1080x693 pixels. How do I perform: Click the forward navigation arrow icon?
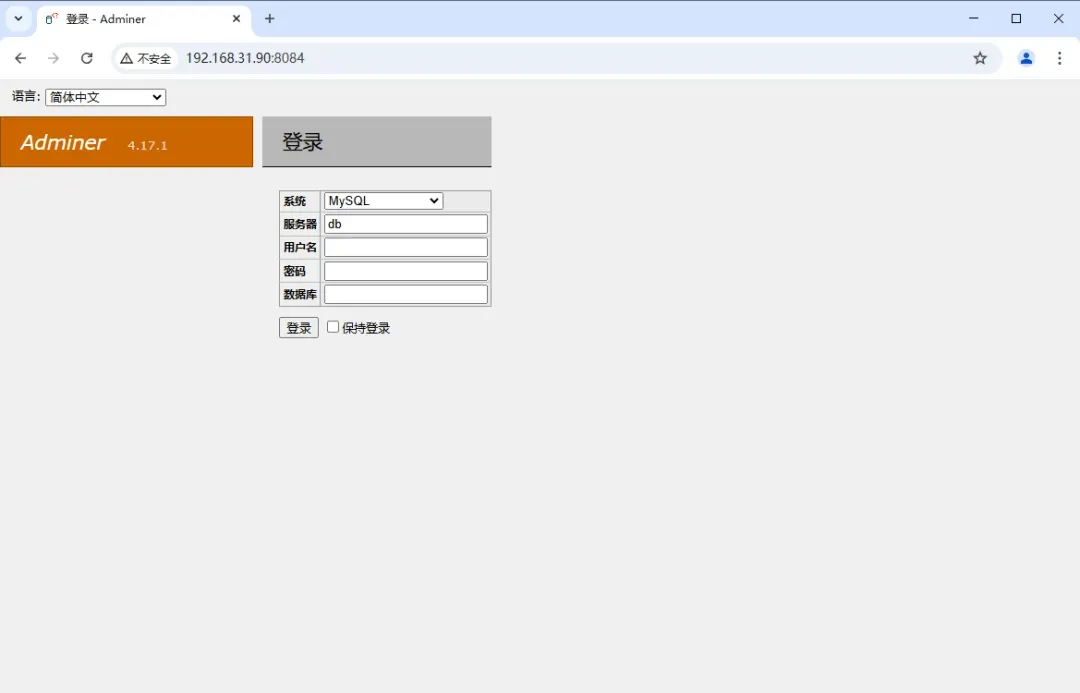point(53,58)
